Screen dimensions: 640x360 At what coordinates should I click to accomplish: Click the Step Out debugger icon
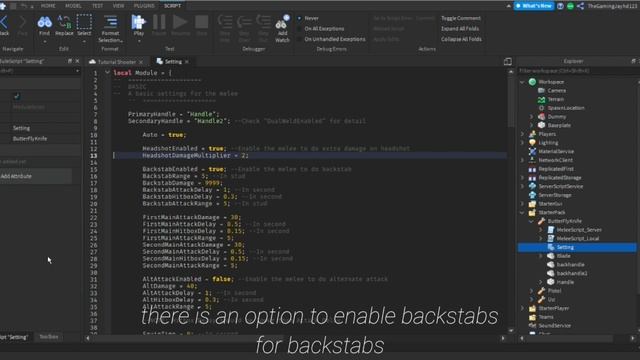click(263, 22)
